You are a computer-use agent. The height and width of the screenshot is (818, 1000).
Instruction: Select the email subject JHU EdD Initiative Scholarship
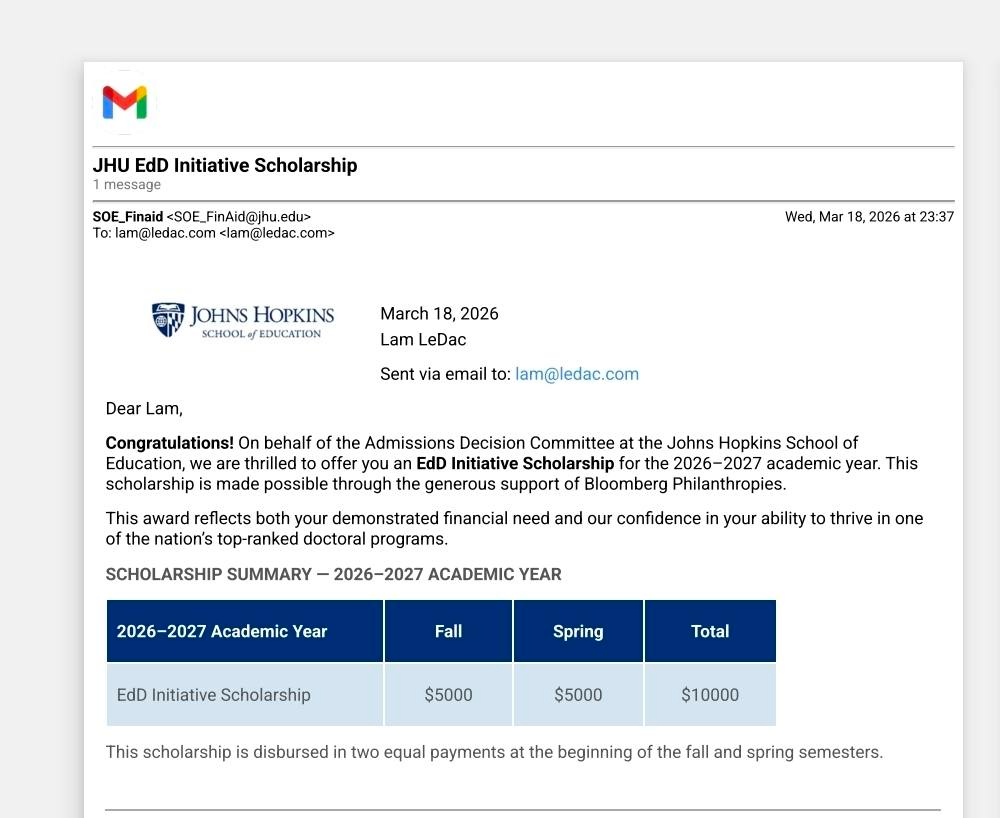point(225,165)
